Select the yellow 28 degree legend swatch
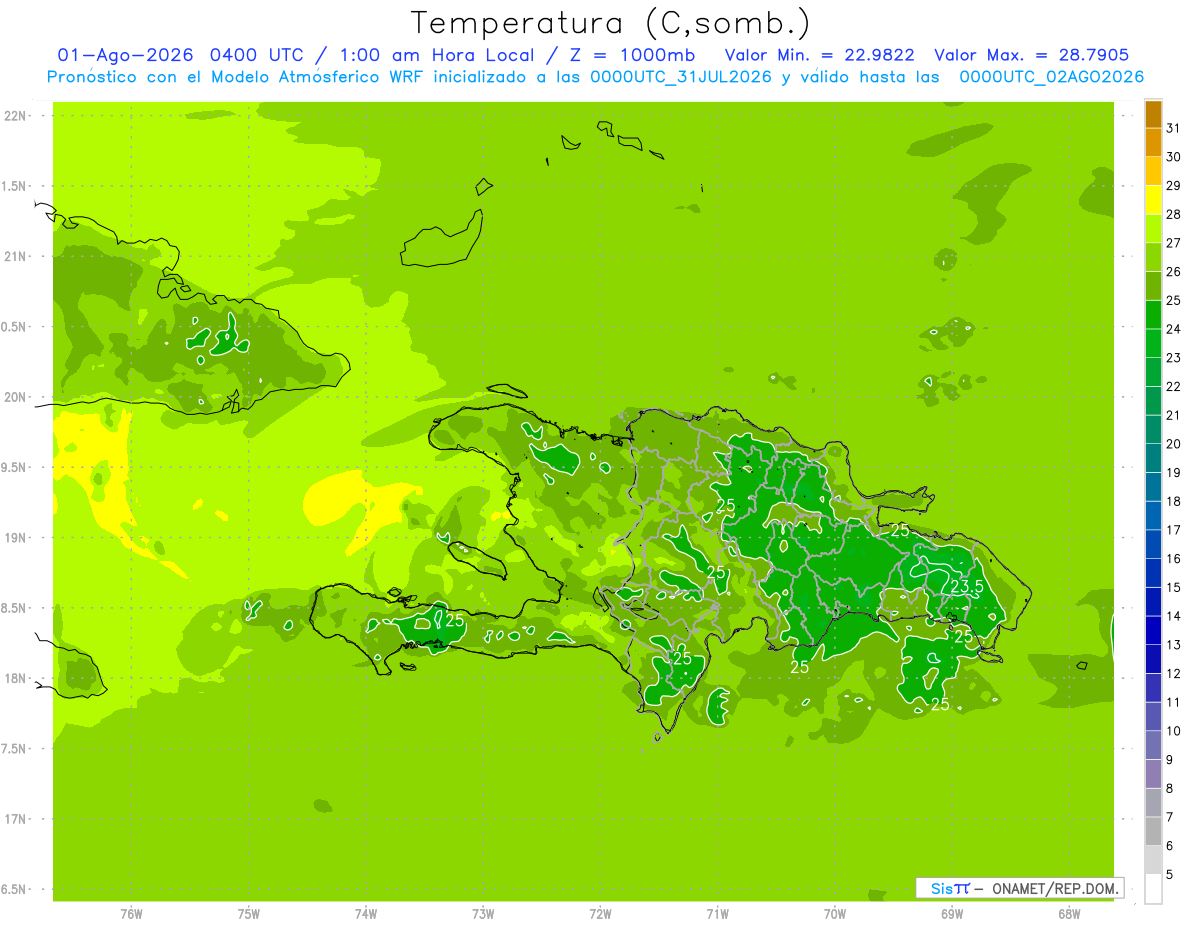Image resolution: width=1200 pixels, height=927 pixels. click(x=1153, y=200)
